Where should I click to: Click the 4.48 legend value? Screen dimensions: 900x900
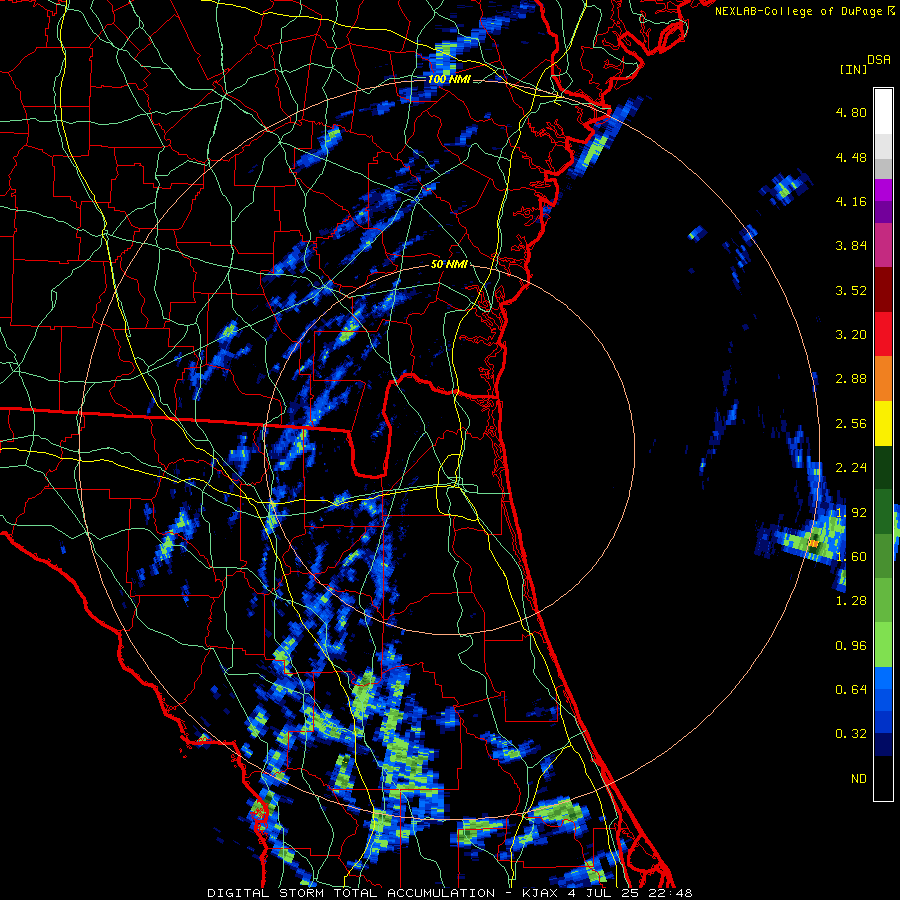click(x=851, y=157)
